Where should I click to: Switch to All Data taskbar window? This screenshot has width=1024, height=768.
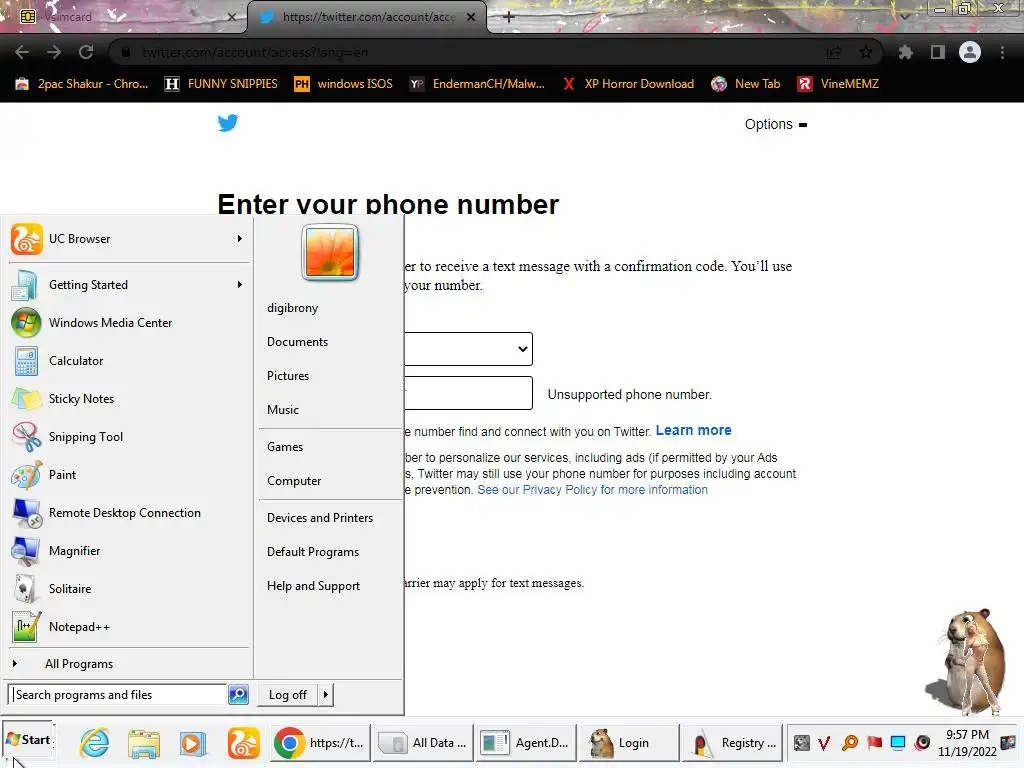click(423, 743)
